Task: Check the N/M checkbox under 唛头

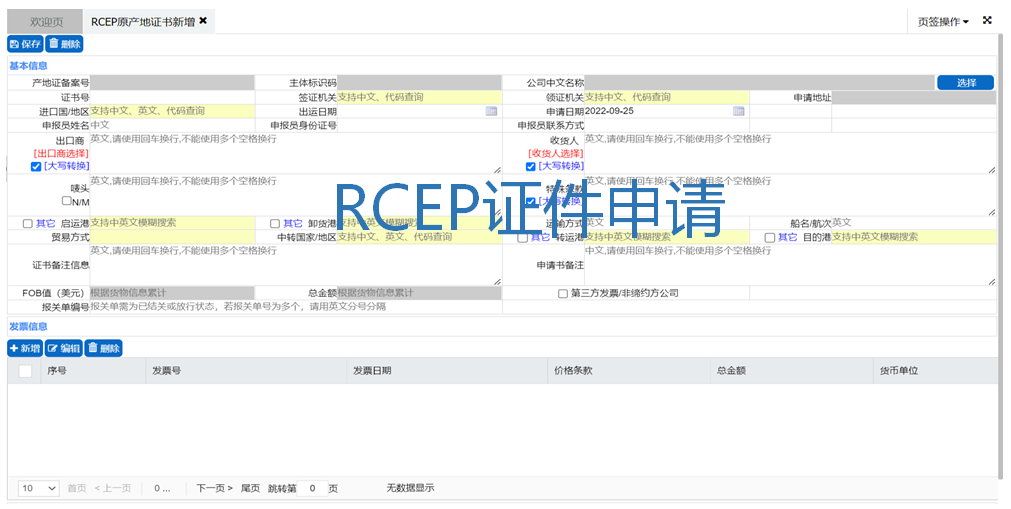Action: (x=66, y=201)
